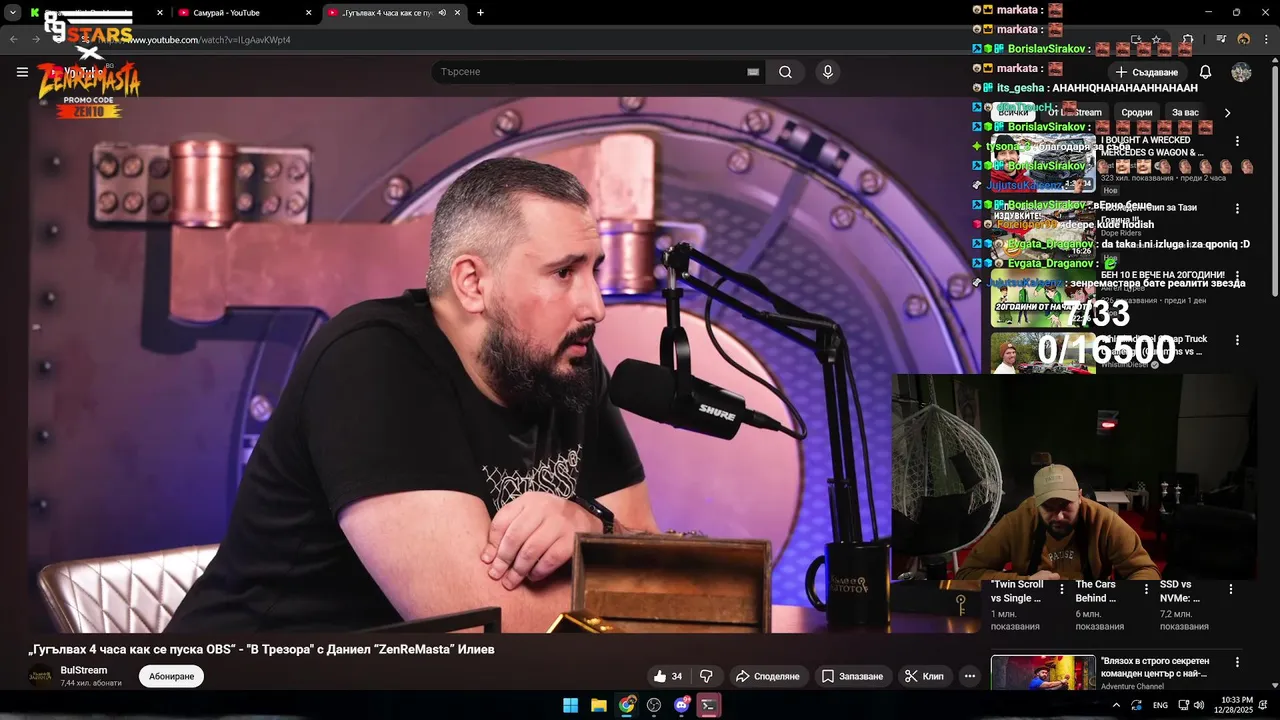Dislike the video with thumbs down

tap(706, 676)
